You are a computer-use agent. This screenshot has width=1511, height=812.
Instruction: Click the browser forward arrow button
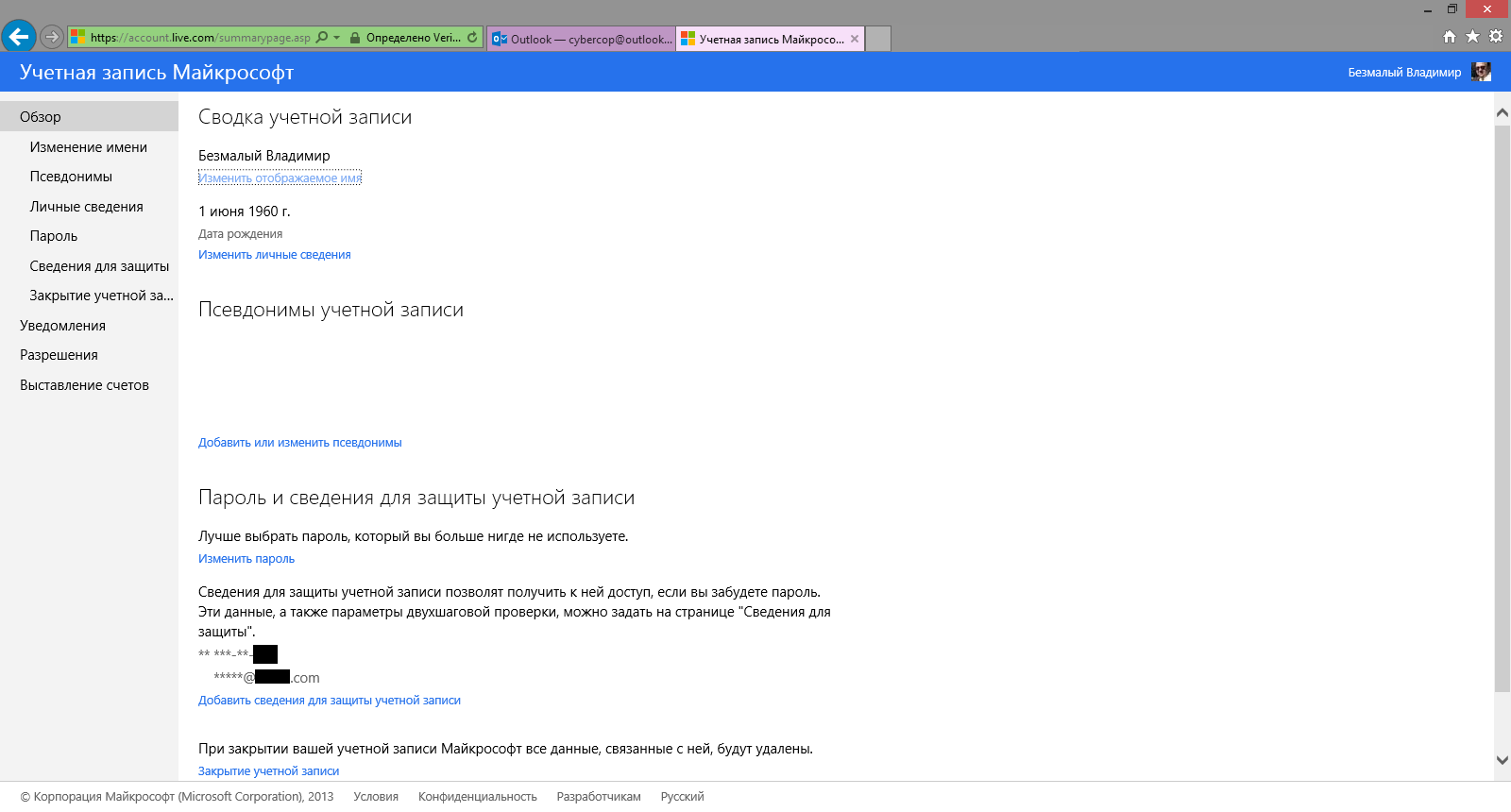coord(52,38)
